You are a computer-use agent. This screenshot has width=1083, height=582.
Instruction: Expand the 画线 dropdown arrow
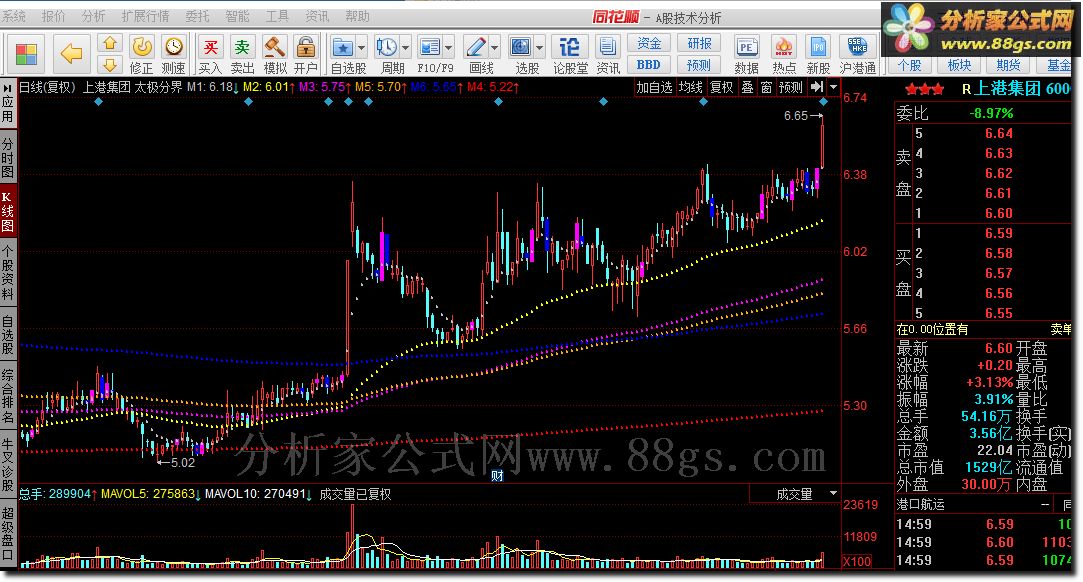[494, 48]
